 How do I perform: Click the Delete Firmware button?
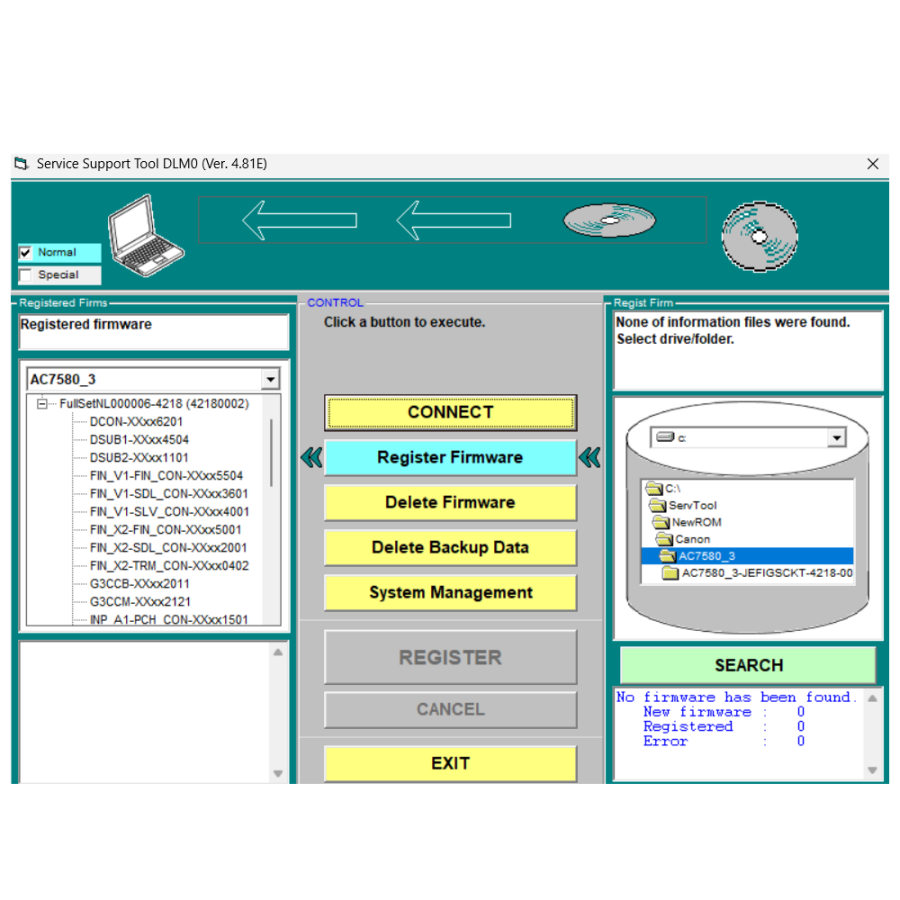tap(451, 502)
